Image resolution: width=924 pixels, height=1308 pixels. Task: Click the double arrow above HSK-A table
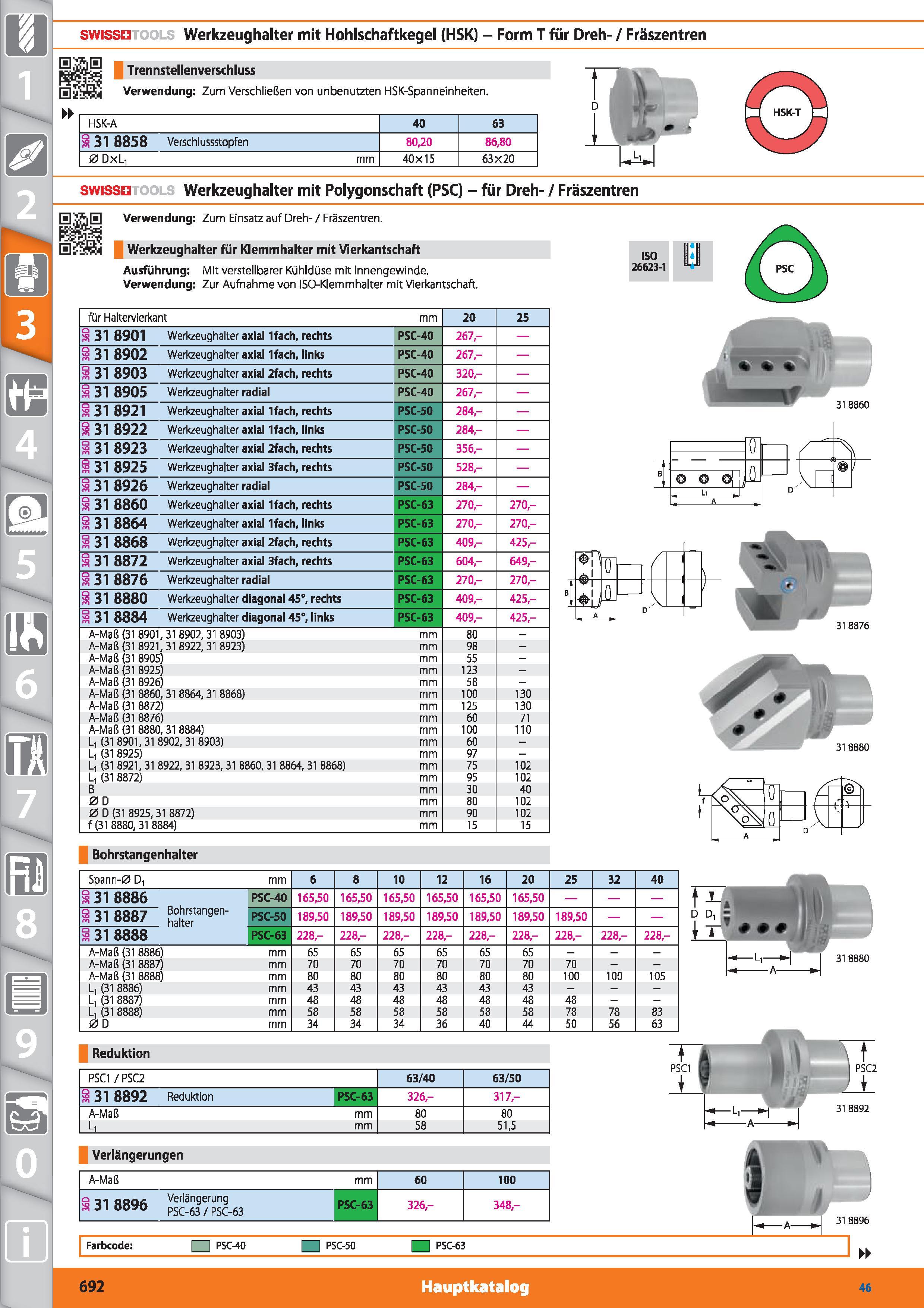pyautogui.click(x=68, y=113)
